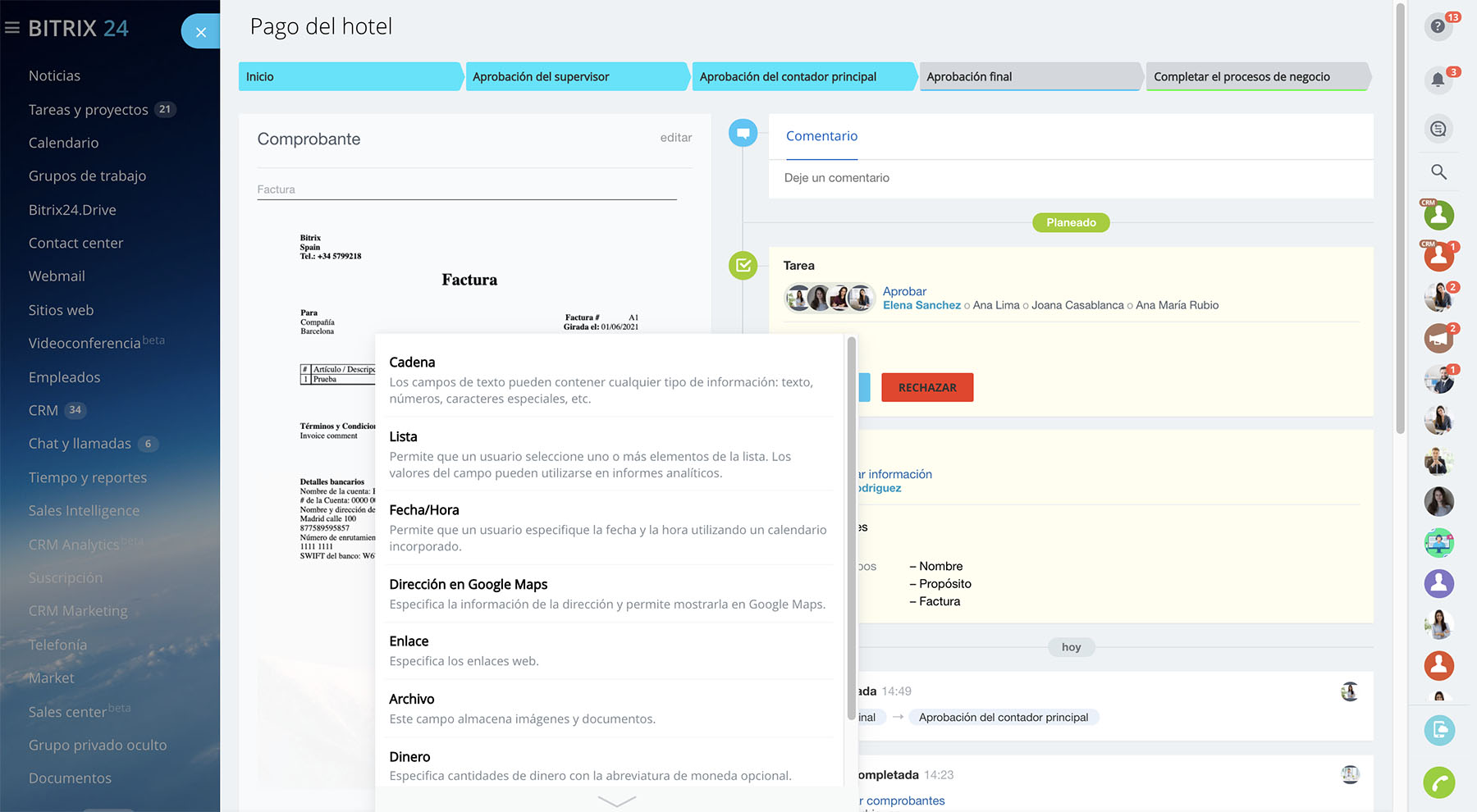Click the green phone call icon
This screenshot has height=812, width=1477.
coord(1438,782)
